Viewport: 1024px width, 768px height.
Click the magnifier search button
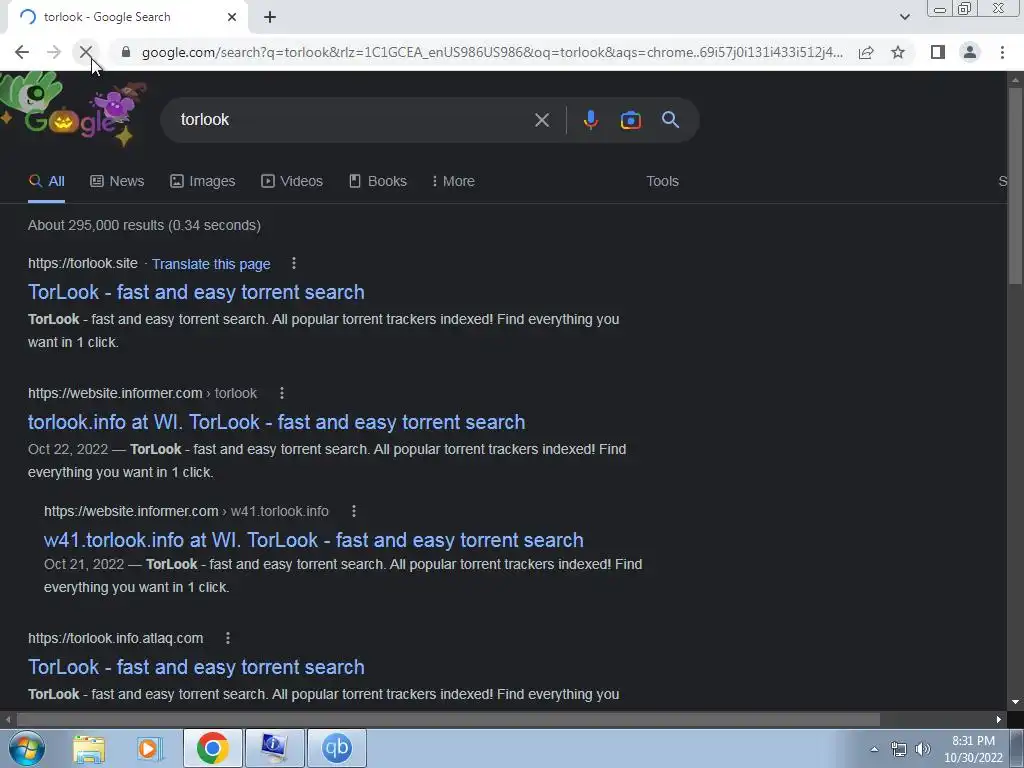click(670, 120)
